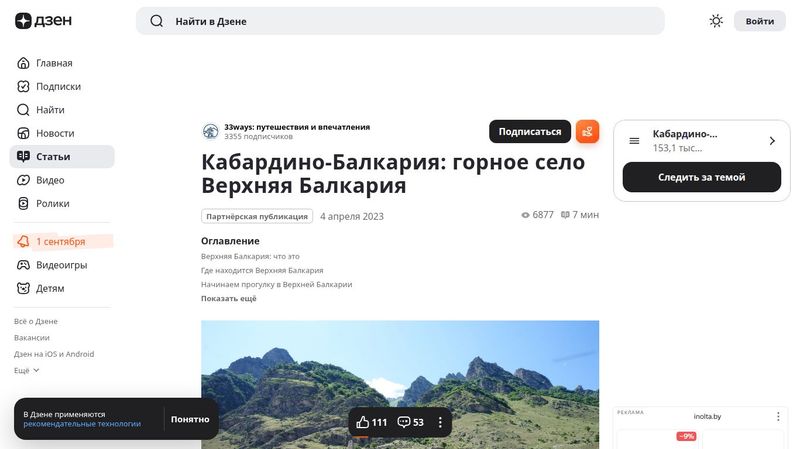Click the search bar magnifier icon
The width and height of the screenshot is (800, 449).
156,21
